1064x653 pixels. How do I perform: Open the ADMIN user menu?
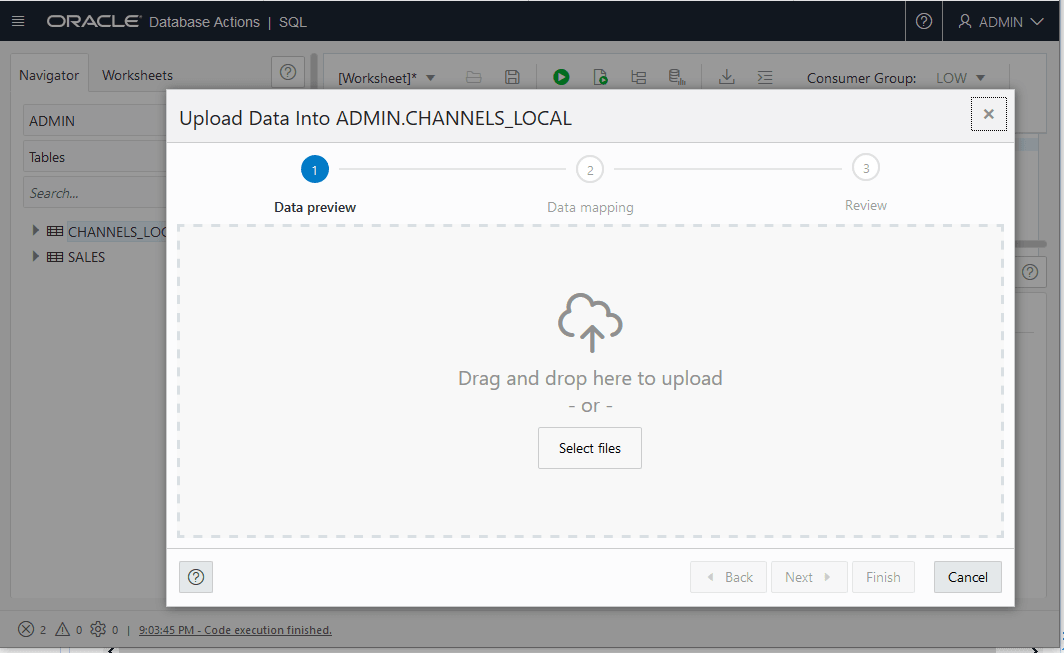(1000, 20)
